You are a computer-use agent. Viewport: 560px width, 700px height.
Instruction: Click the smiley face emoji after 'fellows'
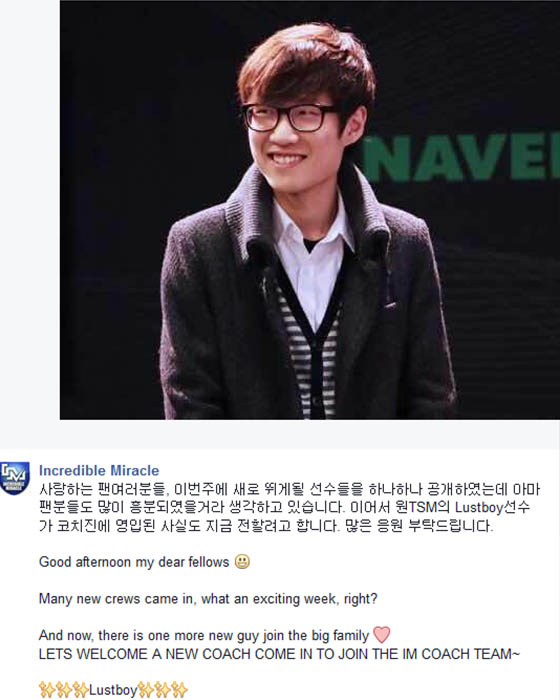242,562
